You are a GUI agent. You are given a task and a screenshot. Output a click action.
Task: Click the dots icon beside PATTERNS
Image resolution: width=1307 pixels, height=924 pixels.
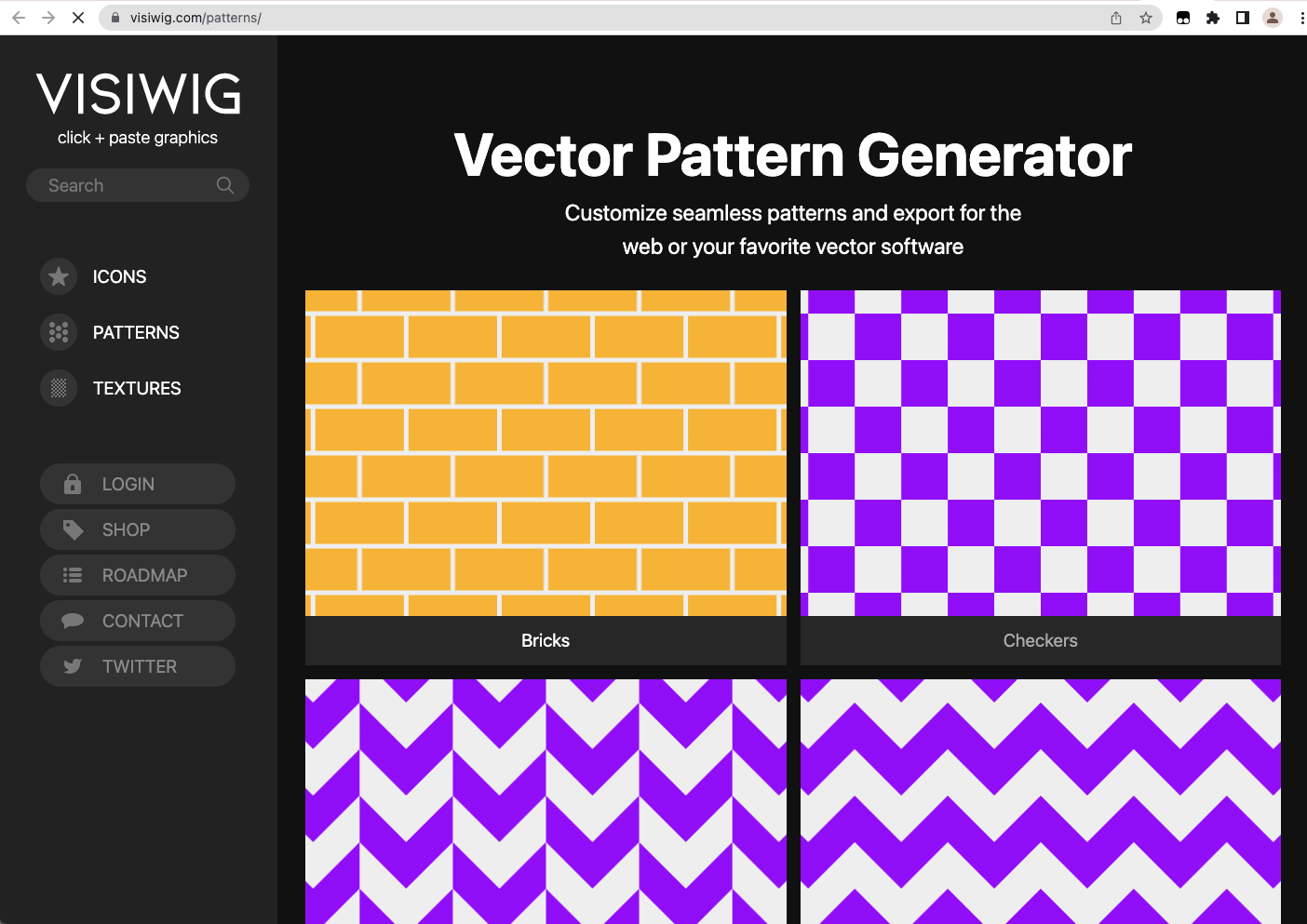coord(59,332)
